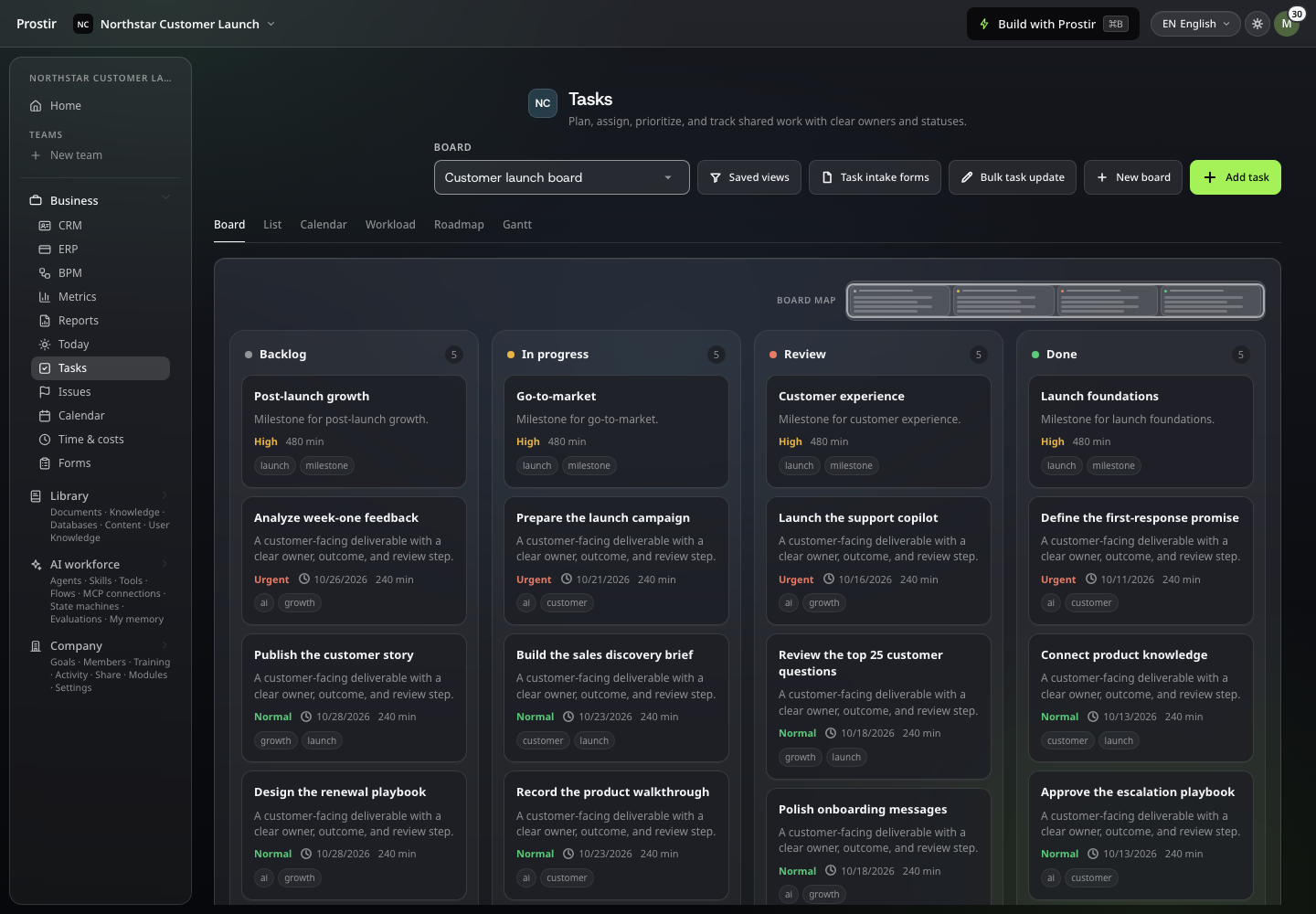
Task: Click the board map minimap viewport
Action: pyautogui.click(x=1056, y=301)
